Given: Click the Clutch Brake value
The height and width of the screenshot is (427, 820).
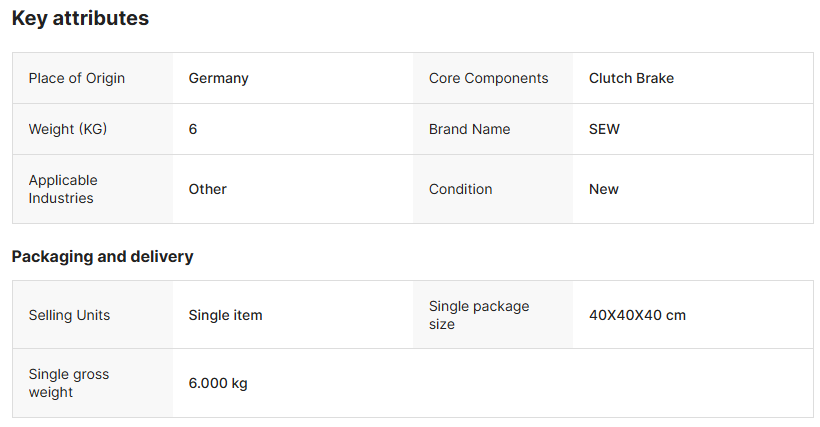Looking at the screenshot, I should (x=631, y=78).
